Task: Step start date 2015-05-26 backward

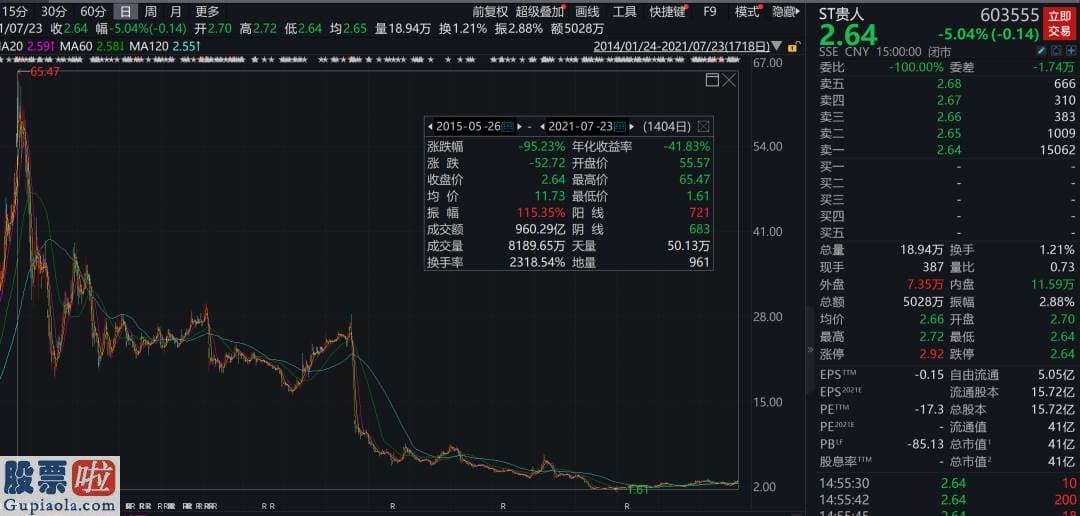Action: (x=430, y=127)
